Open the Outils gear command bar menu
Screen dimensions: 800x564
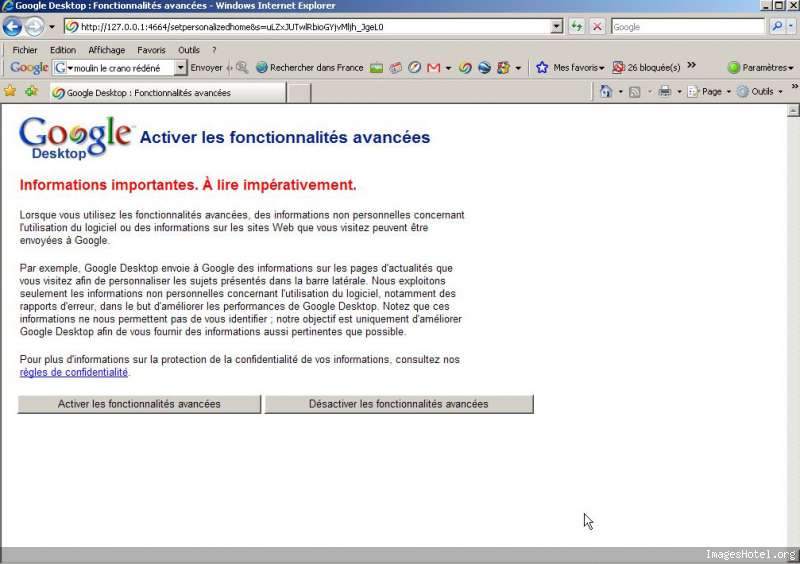(x=760, y=92)
